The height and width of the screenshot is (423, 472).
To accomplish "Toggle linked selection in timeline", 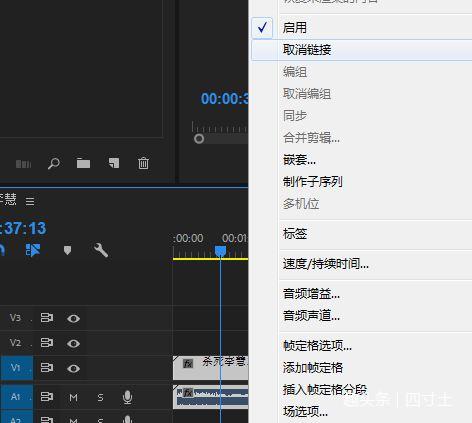I will click(33, 250).
